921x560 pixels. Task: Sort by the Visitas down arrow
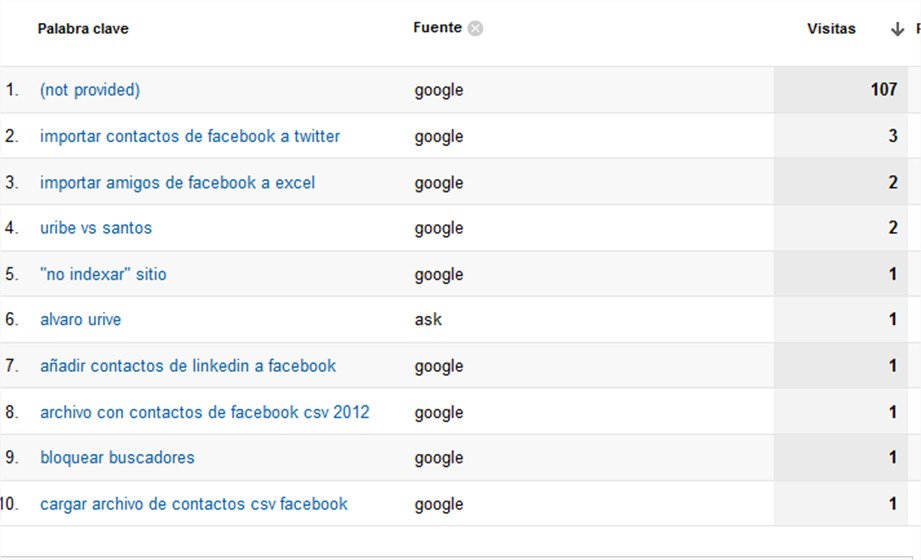[897, 29]
